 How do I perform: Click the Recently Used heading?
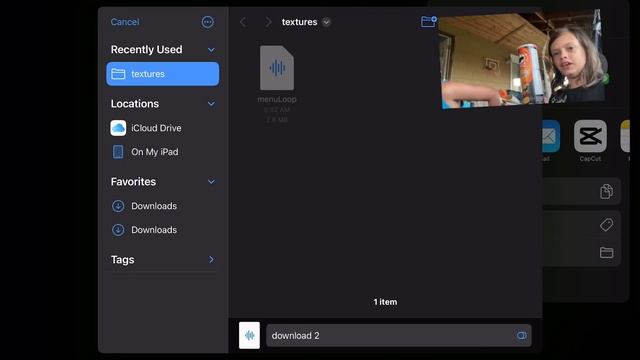pos(147,50)
